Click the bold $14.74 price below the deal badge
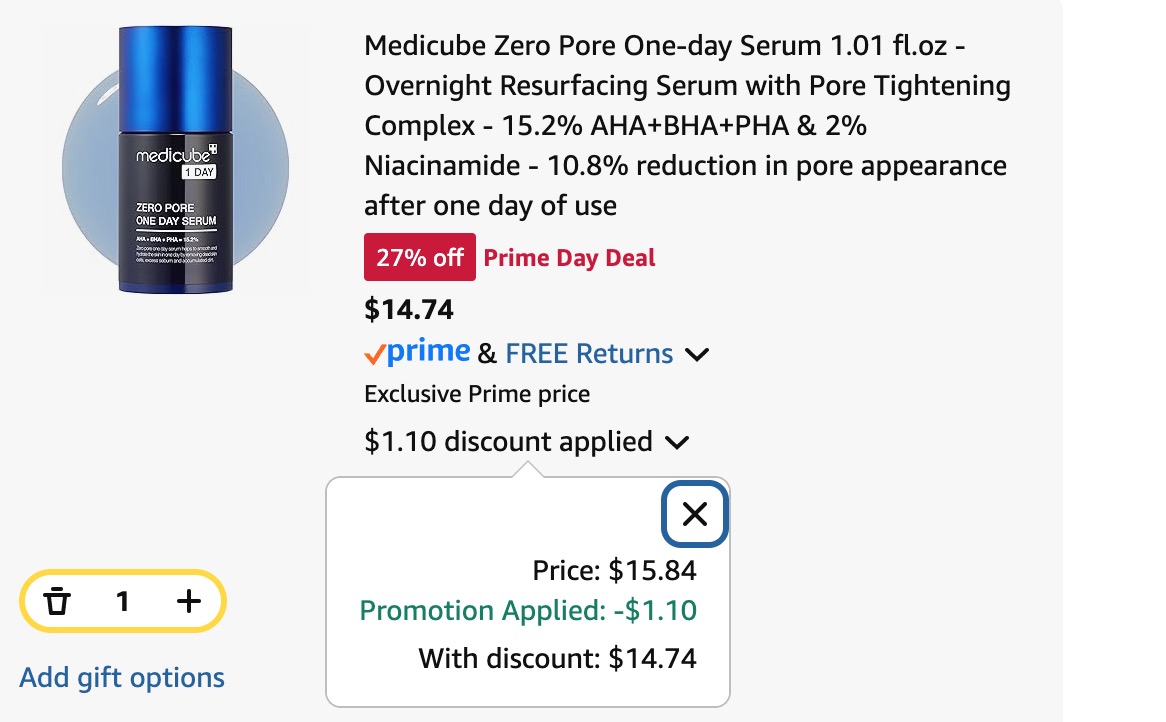The width and height of the screenshot is (1166, 722). tap(409, 309)
